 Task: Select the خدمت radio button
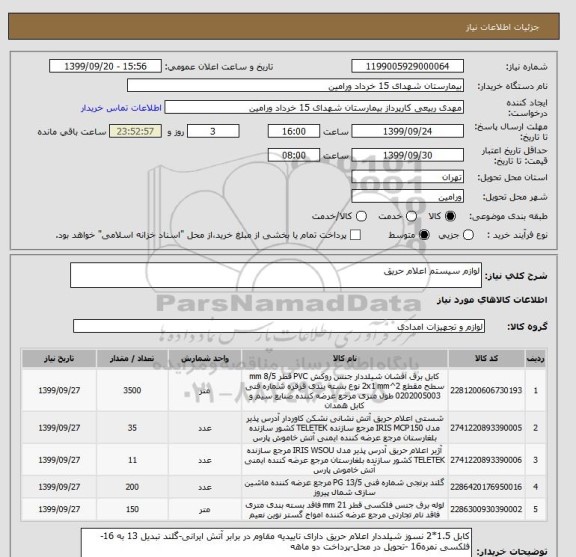(x=411, y=216)
